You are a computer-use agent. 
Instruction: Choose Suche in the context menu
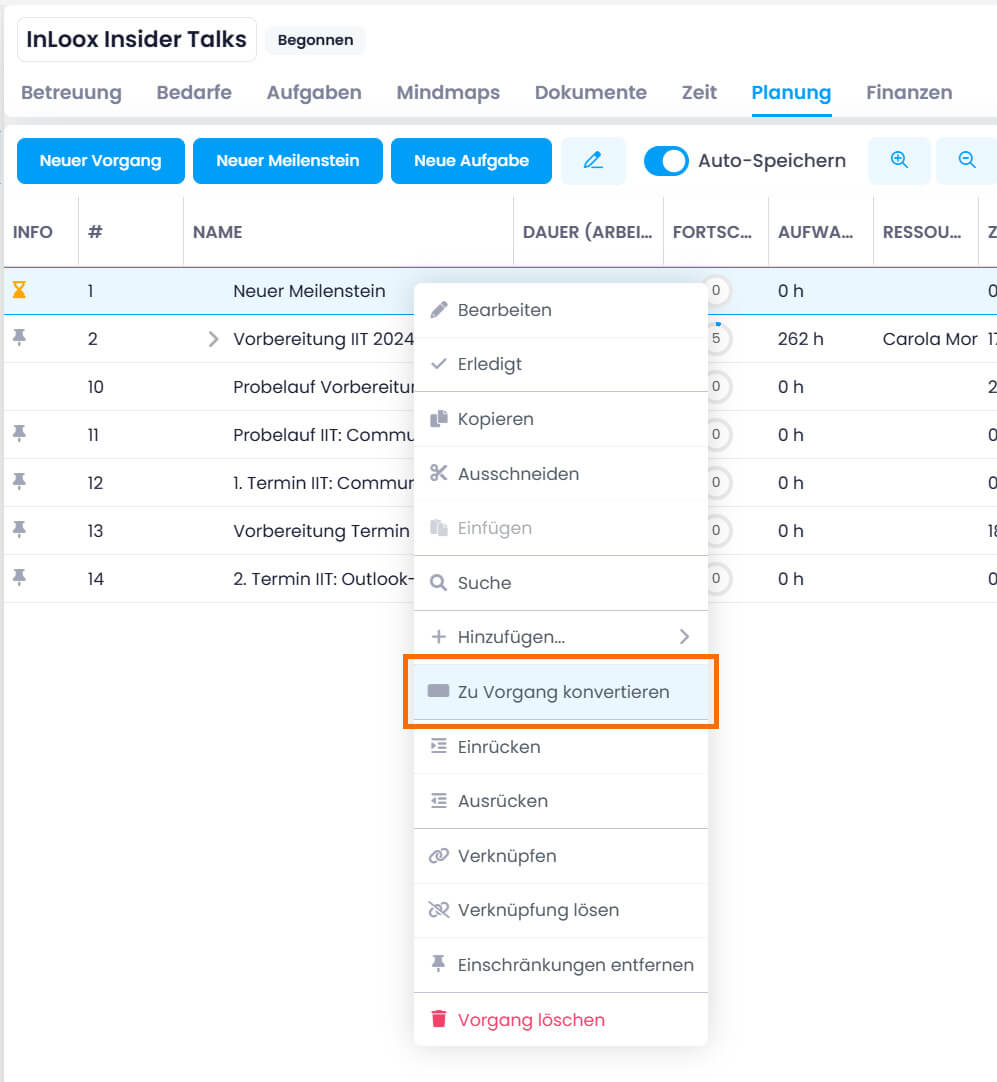pyautogui.click(x=561, y=582)
